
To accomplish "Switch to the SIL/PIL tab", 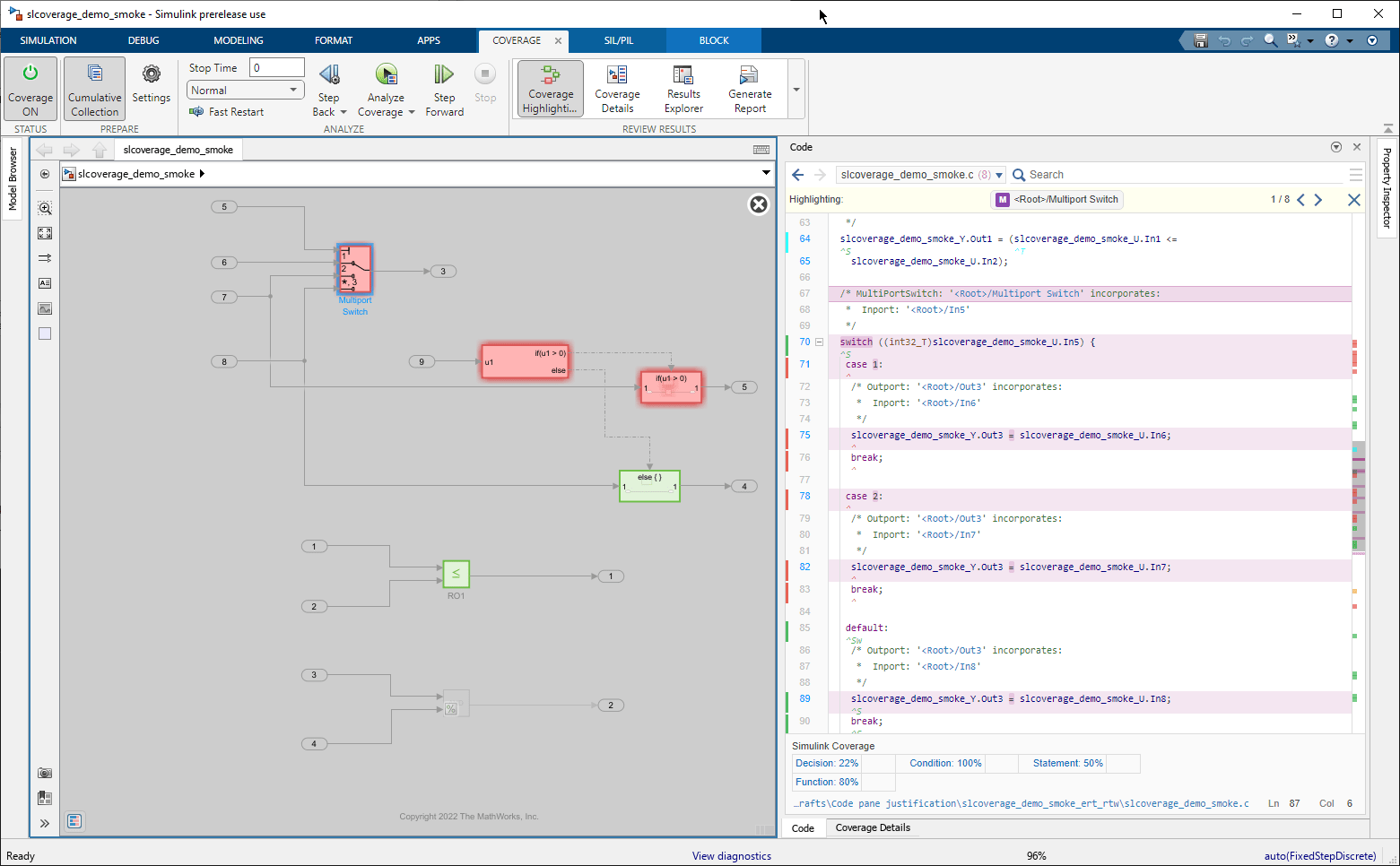I will click(619, 40).
